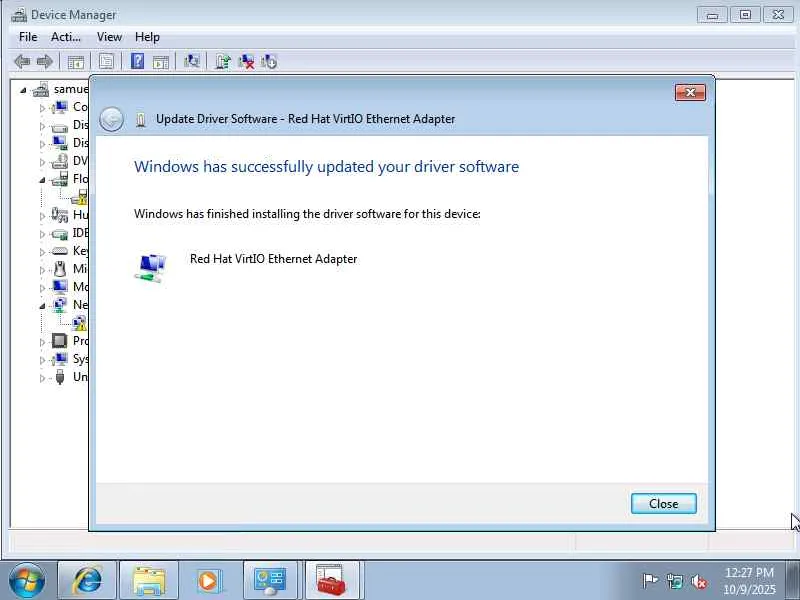The image size is (800, 600).
Task: Click the small device icon in dialog title
Action: (x=141, y=120)
